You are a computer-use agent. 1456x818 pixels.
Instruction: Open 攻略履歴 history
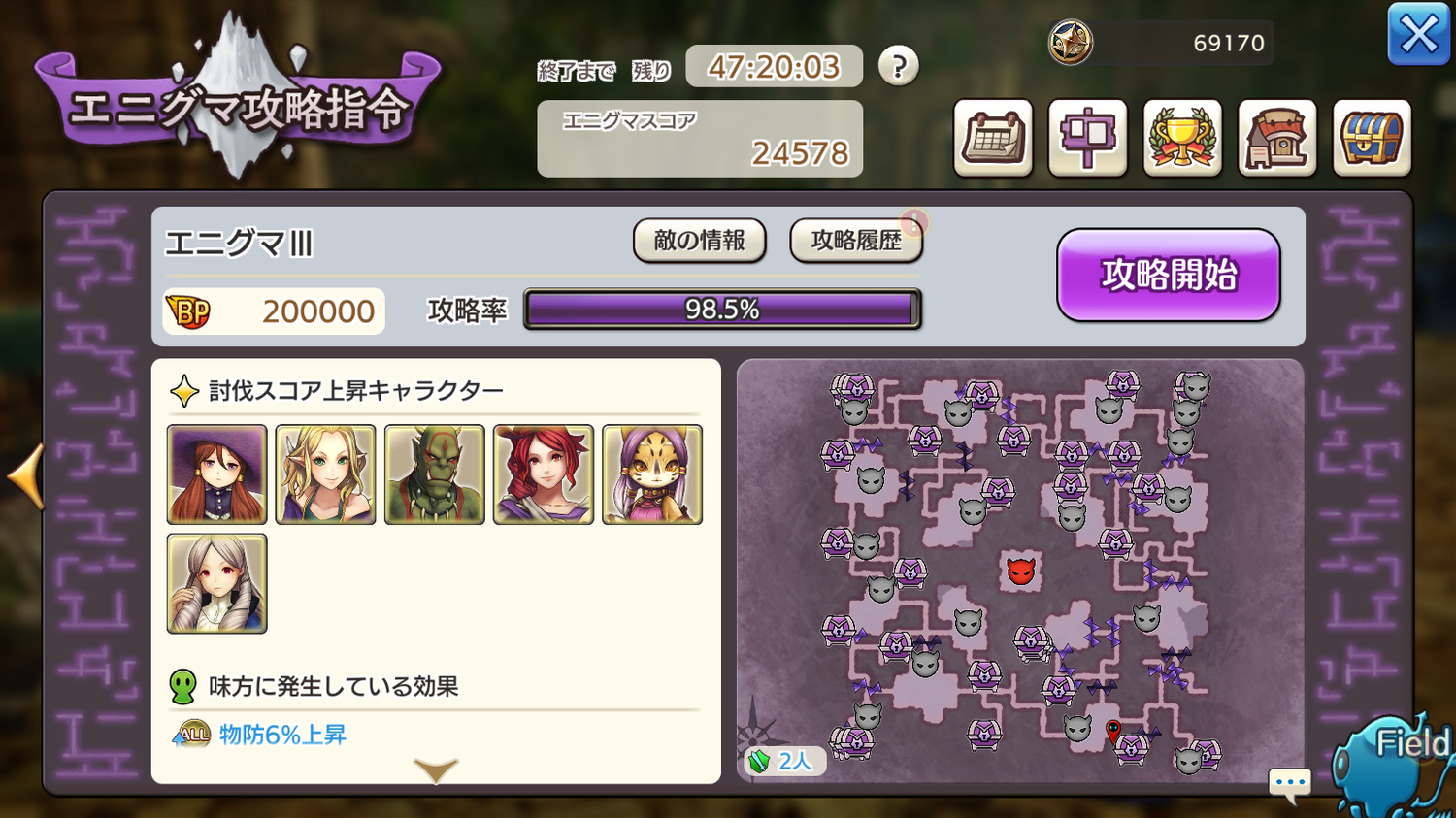[856, 241]
